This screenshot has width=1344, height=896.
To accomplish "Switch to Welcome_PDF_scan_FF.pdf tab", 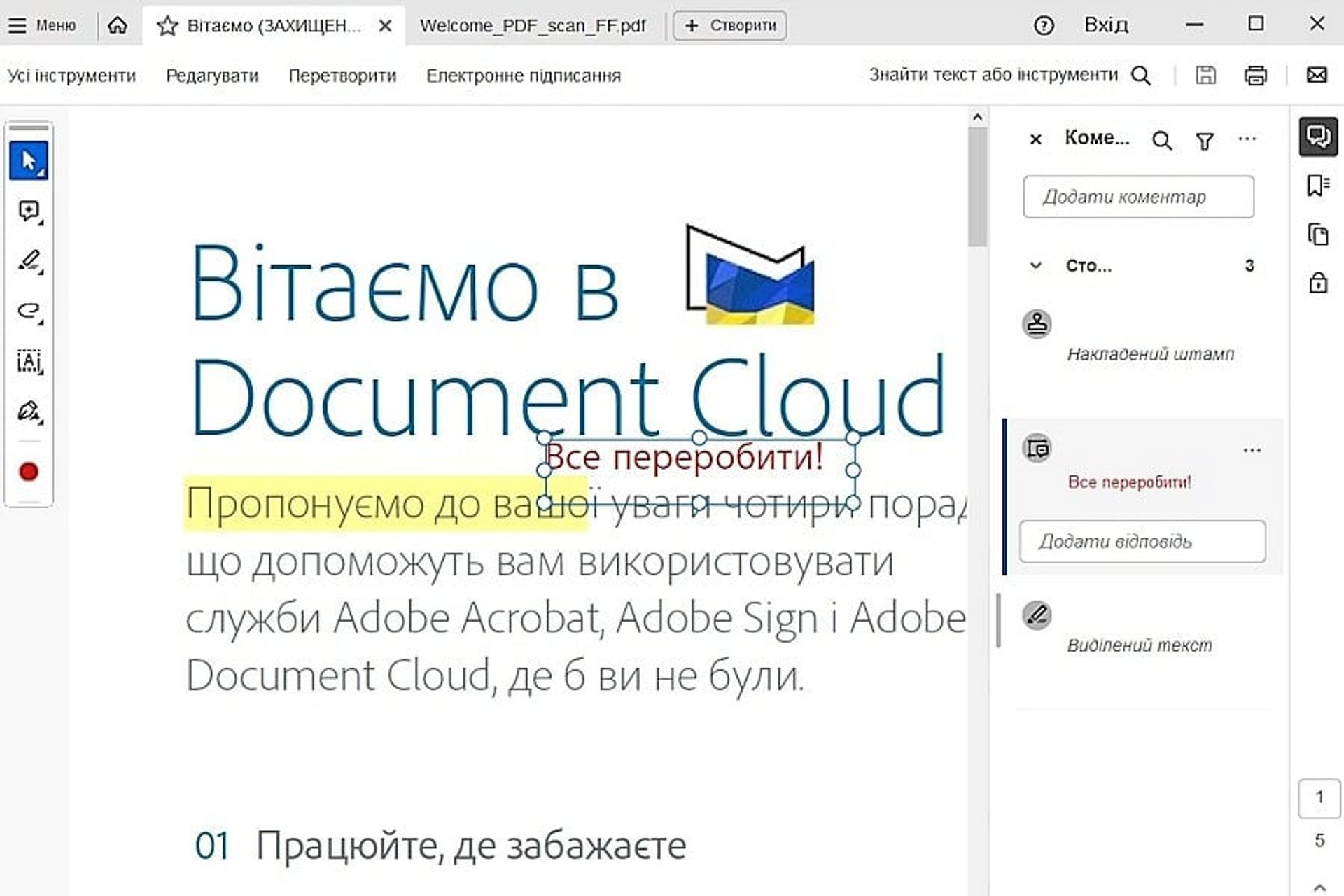I will (533, 26).
